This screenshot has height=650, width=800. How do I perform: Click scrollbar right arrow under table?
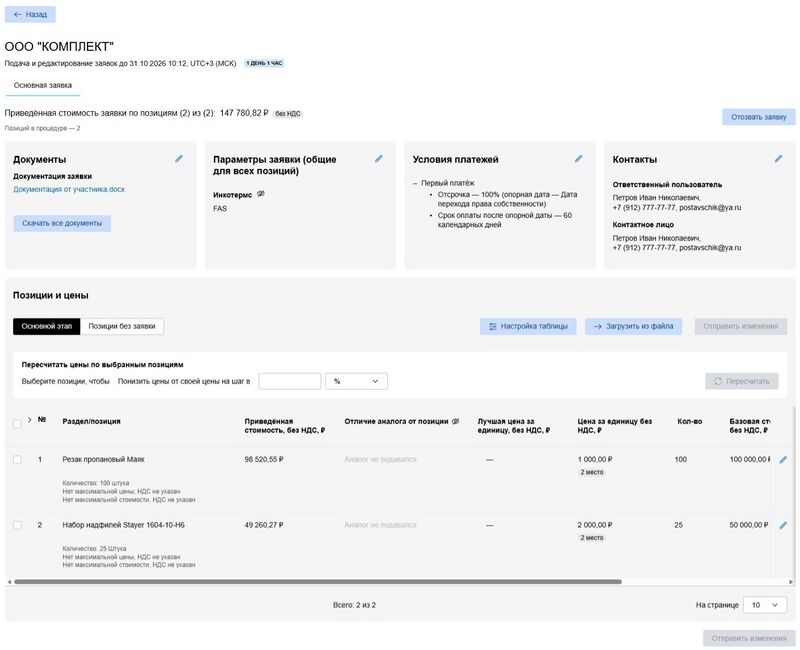click(x=791, y=582)
